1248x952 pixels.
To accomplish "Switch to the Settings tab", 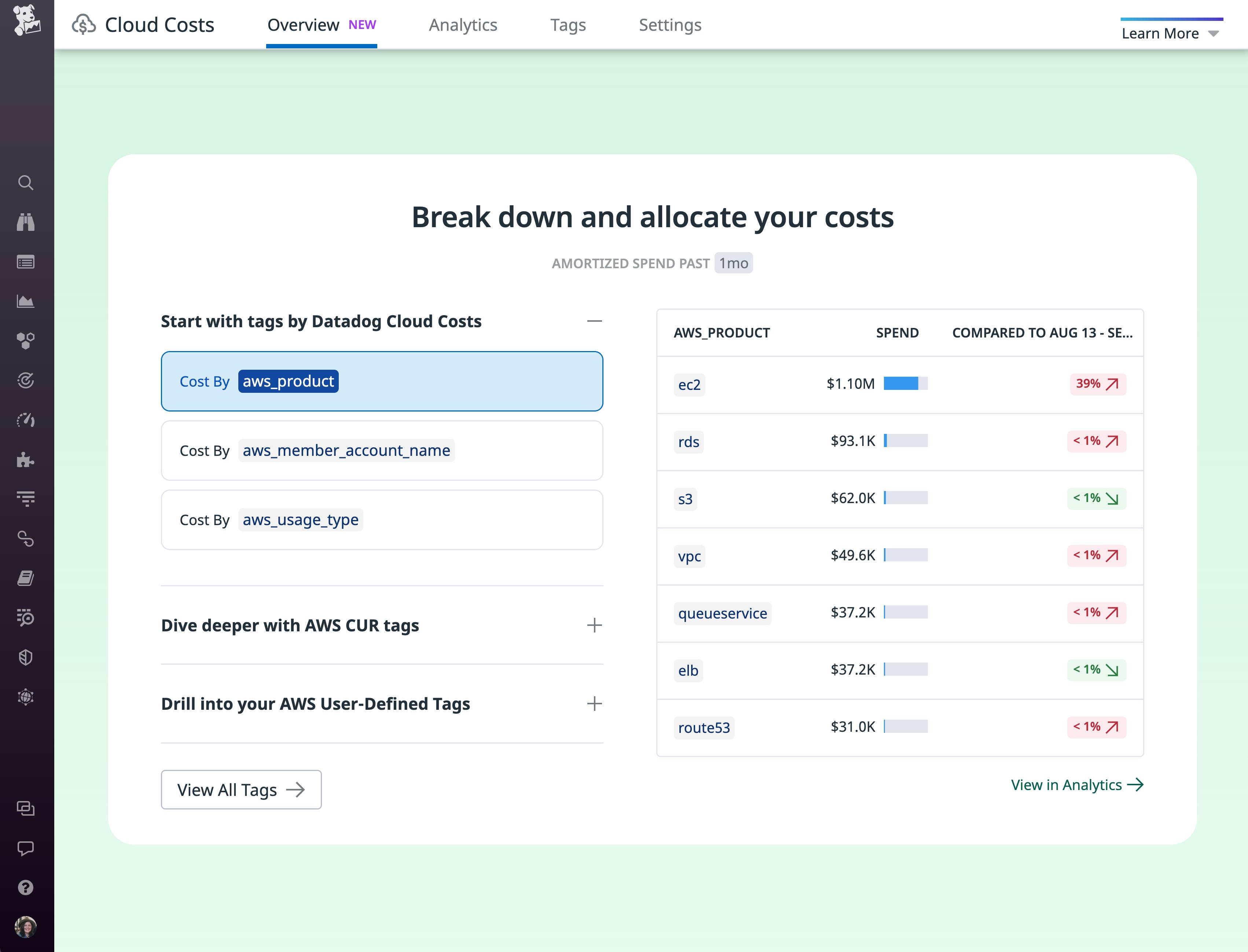I will (669, 25).
